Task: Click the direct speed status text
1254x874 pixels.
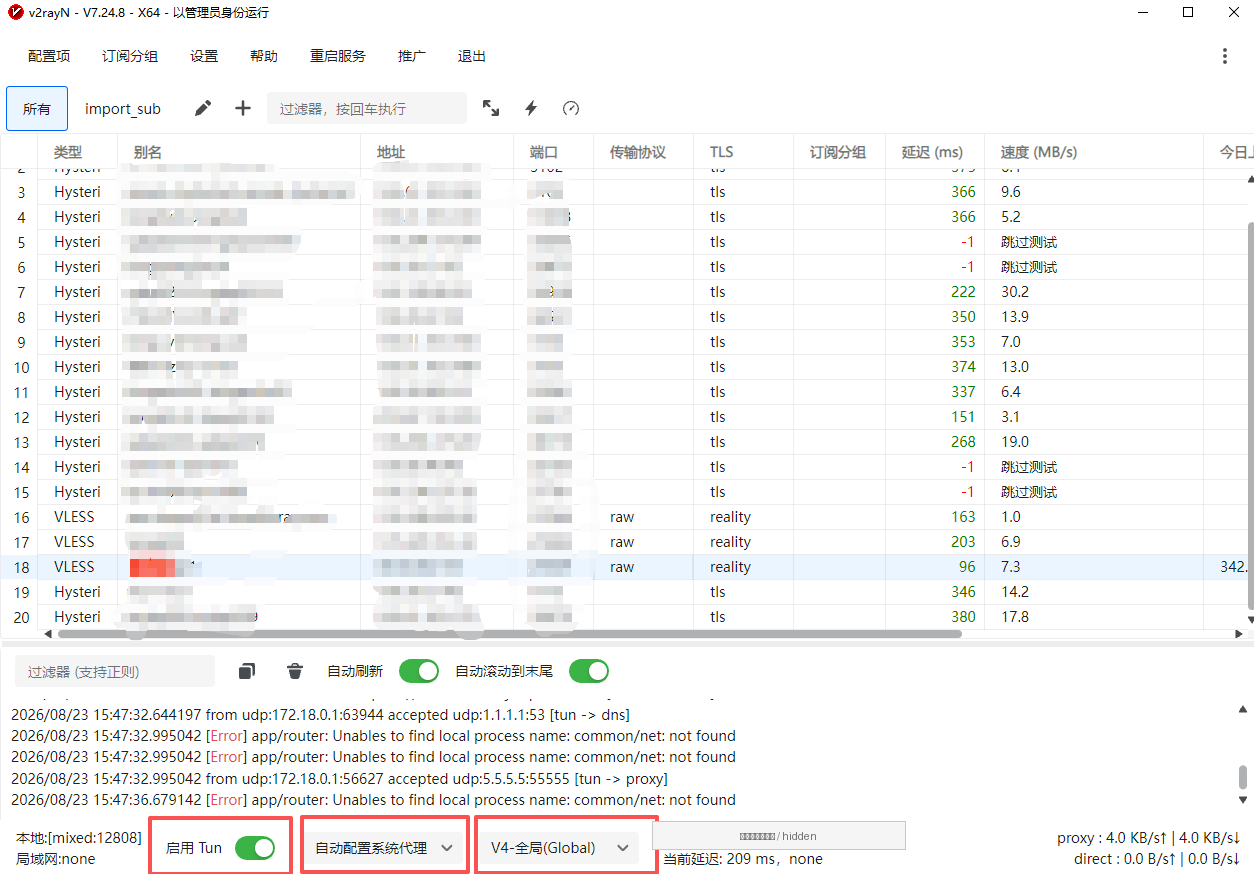Action: tap(1155, 859)
